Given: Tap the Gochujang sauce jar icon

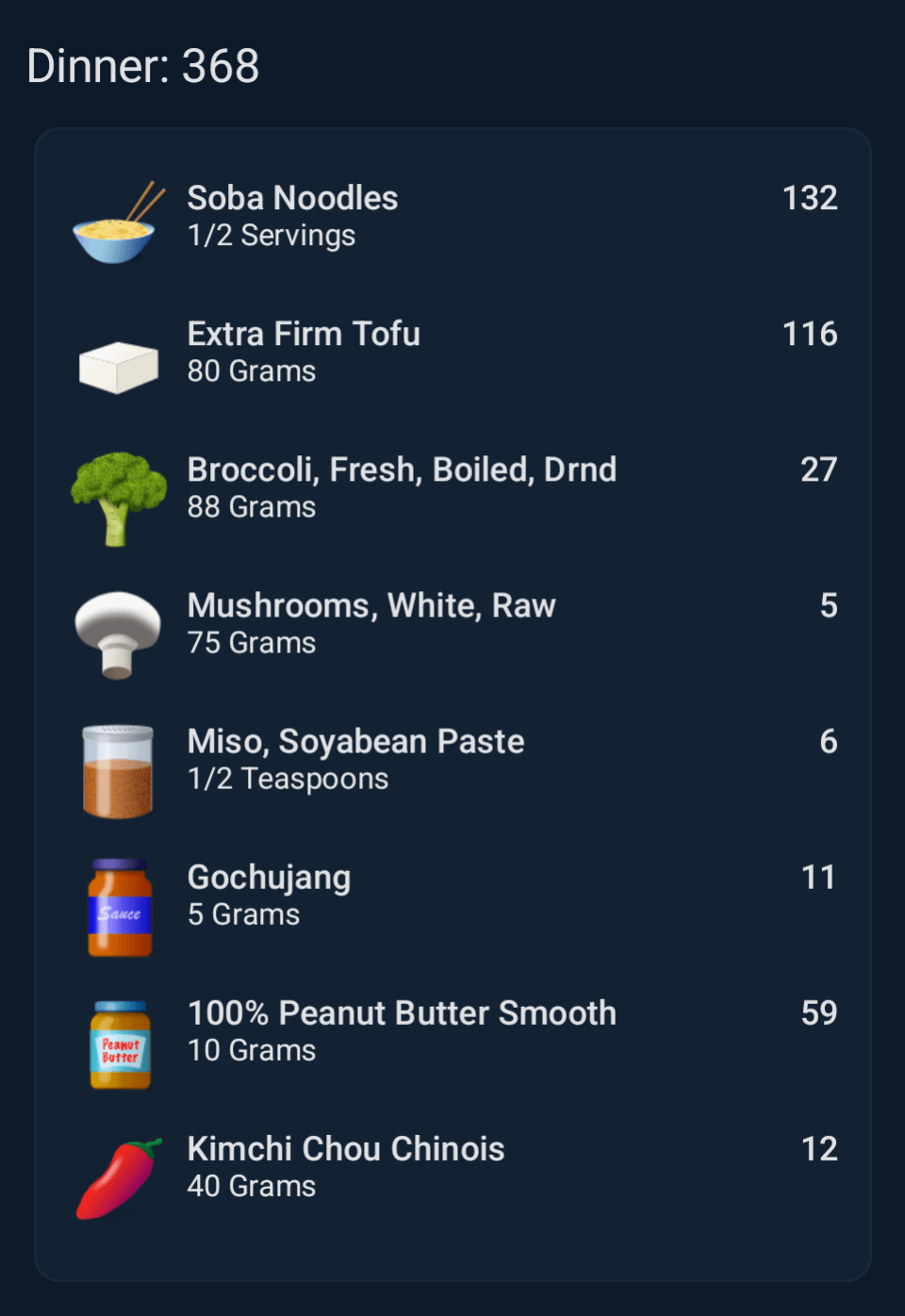Looking at the screenshot, I should (x=120, y=907).
